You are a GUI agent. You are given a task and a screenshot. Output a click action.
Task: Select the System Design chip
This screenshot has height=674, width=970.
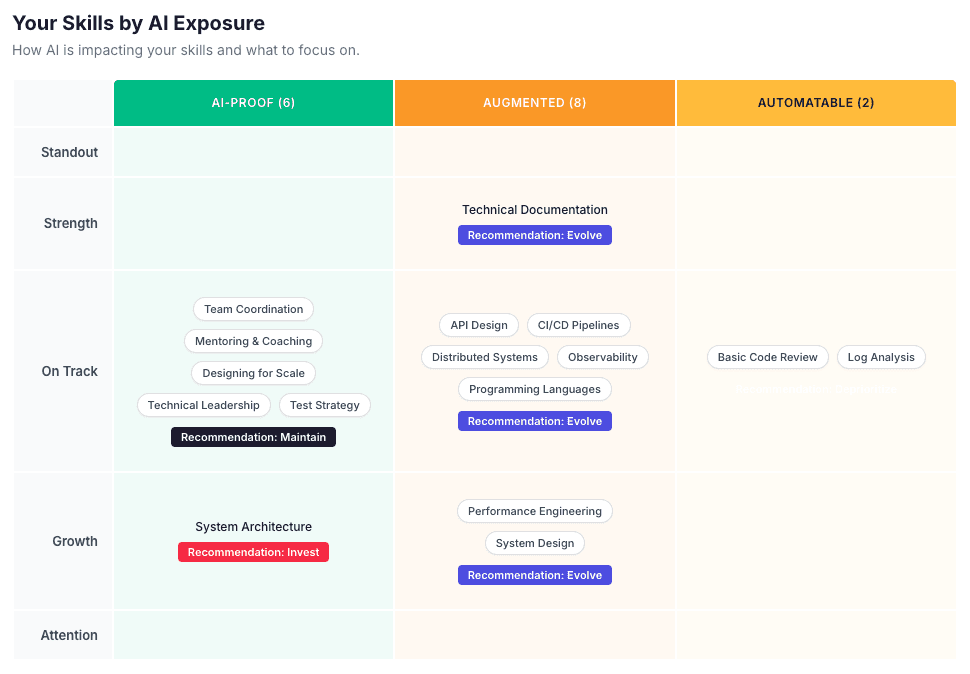534,544
